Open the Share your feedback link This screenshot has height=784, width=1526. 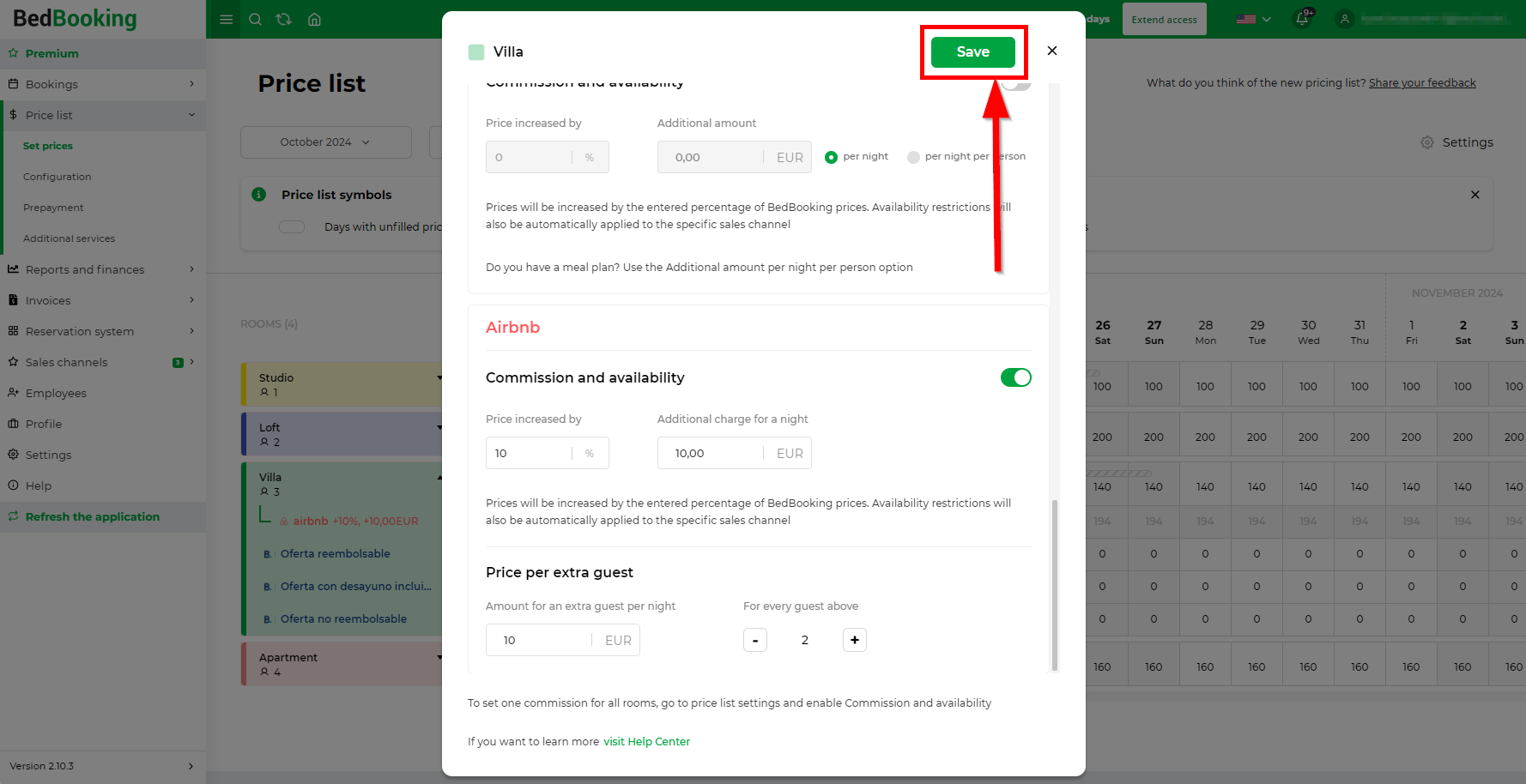pyautogui.click(x=1422, y=83)
